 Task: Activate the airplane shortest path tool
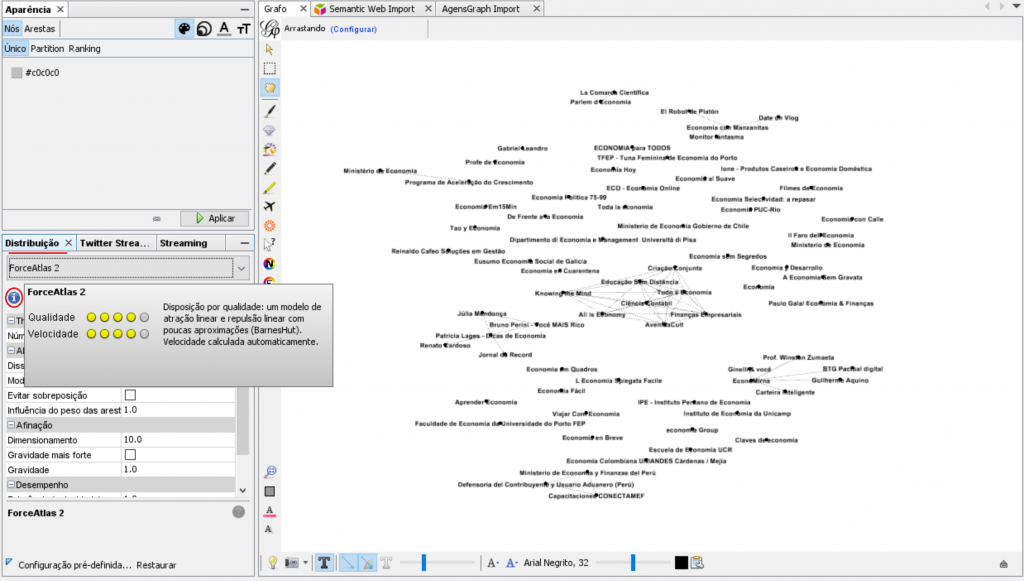pyautogui.click(x=270, y=206)
